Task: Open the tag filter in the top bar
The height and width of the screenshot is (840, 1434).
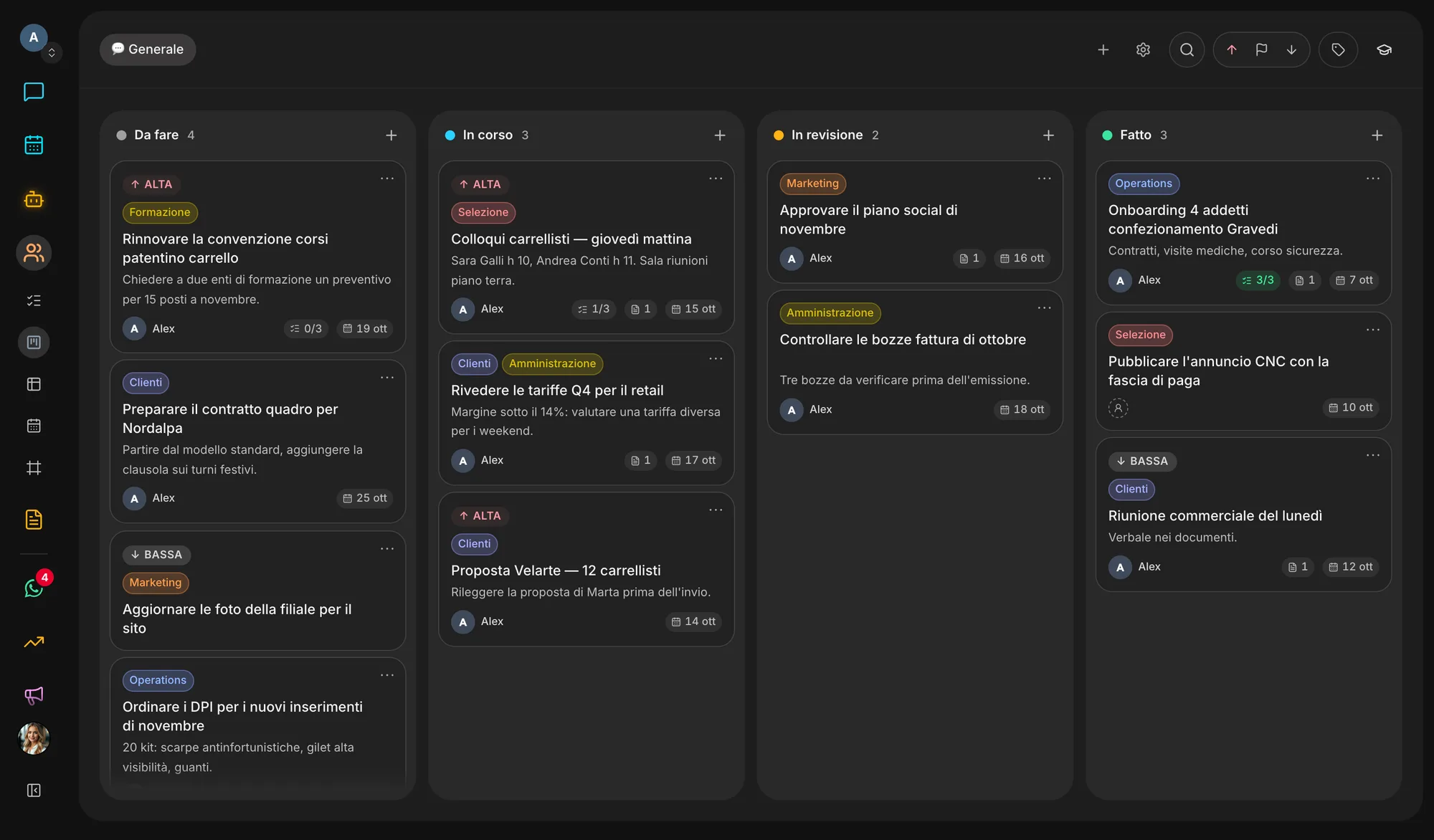Action: pyautogui.click(x=1338, y=49)
